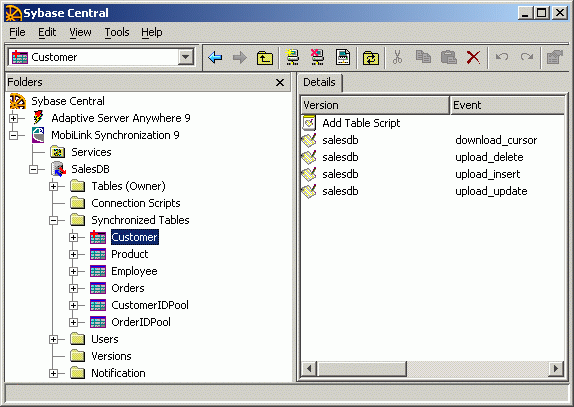
Task: Click the SalesDB database icon
Action: click(59, 169)
